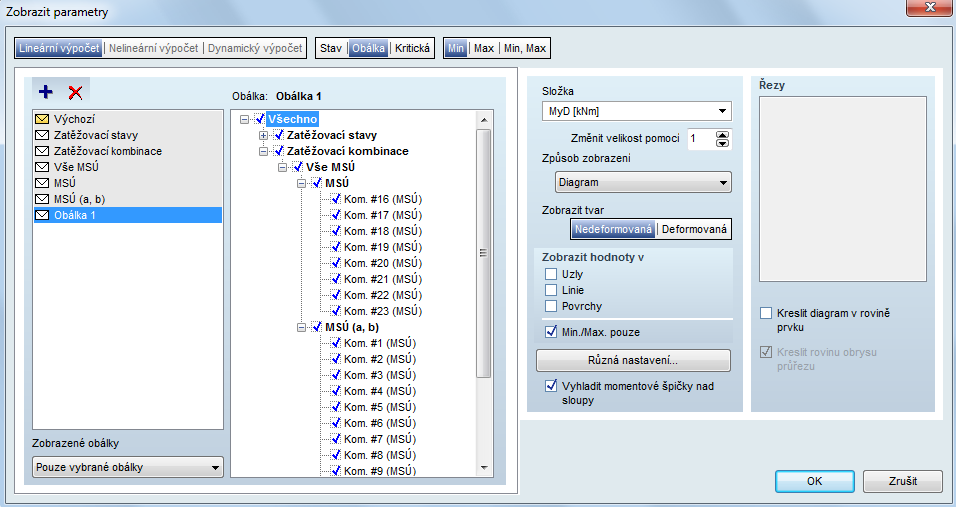Click the envelope icon next to Výchozí

42,119
